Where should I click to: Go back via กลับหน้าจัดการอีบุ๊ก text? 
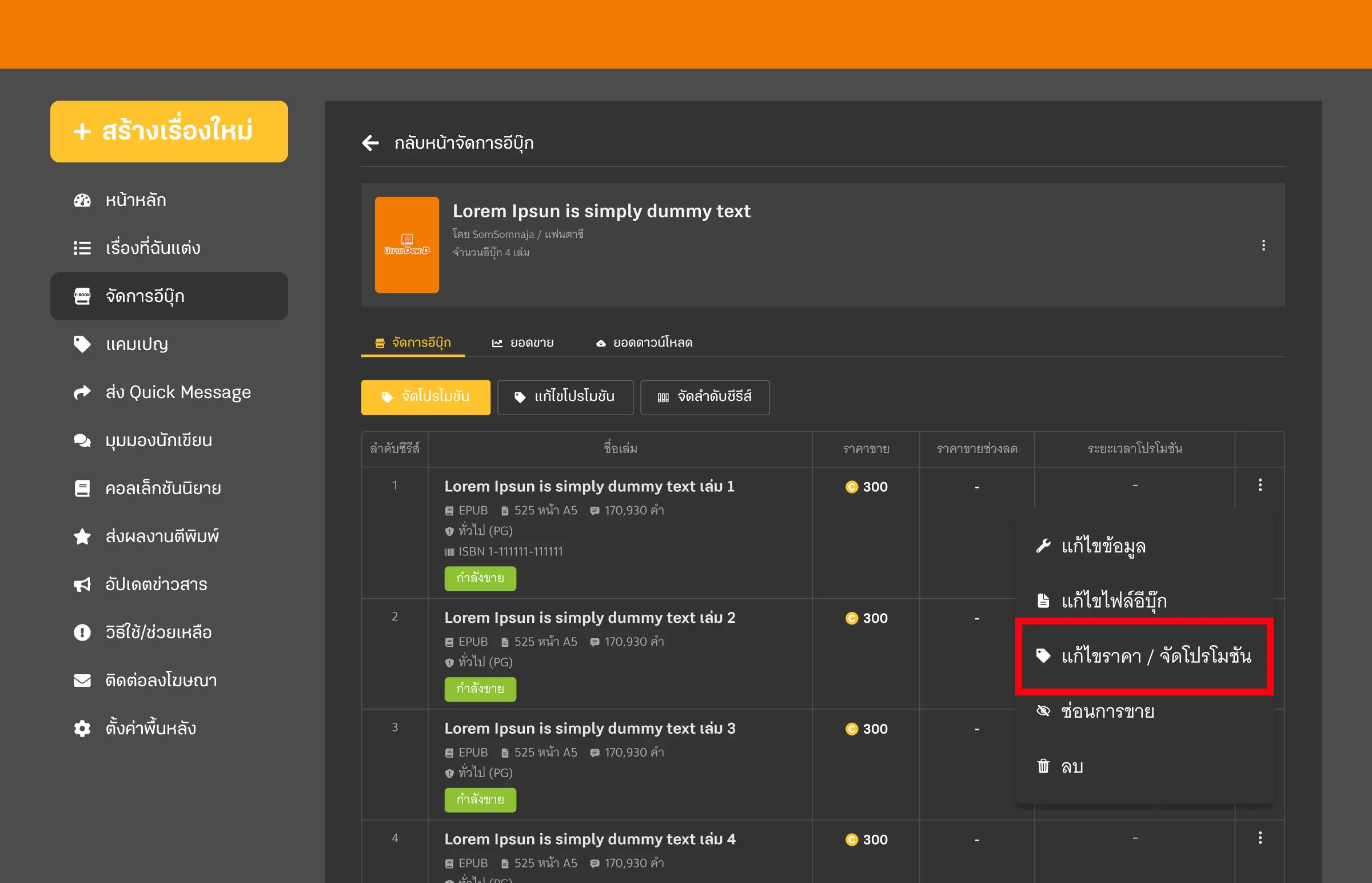tap(464, 143)
